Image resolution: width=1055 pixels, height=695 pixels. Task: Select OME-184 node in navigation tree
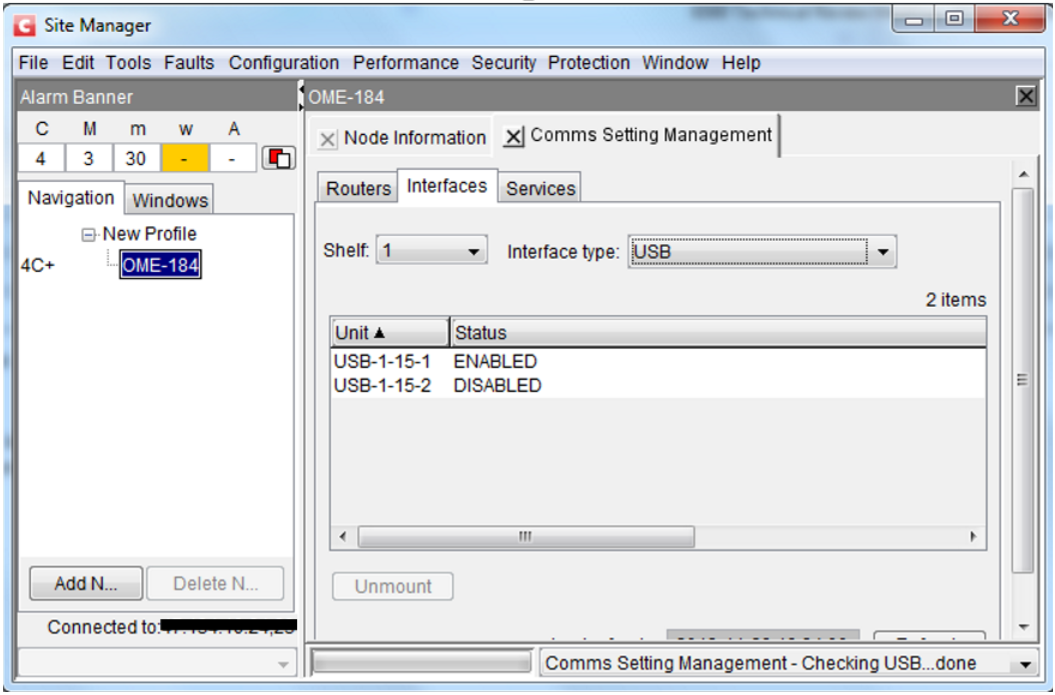click(160, 265)
